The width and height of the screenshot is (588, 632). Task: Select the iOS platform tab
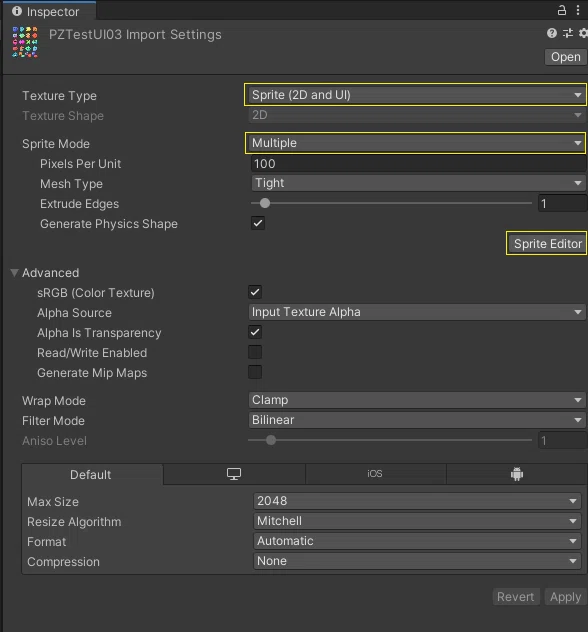coord(375,474)
